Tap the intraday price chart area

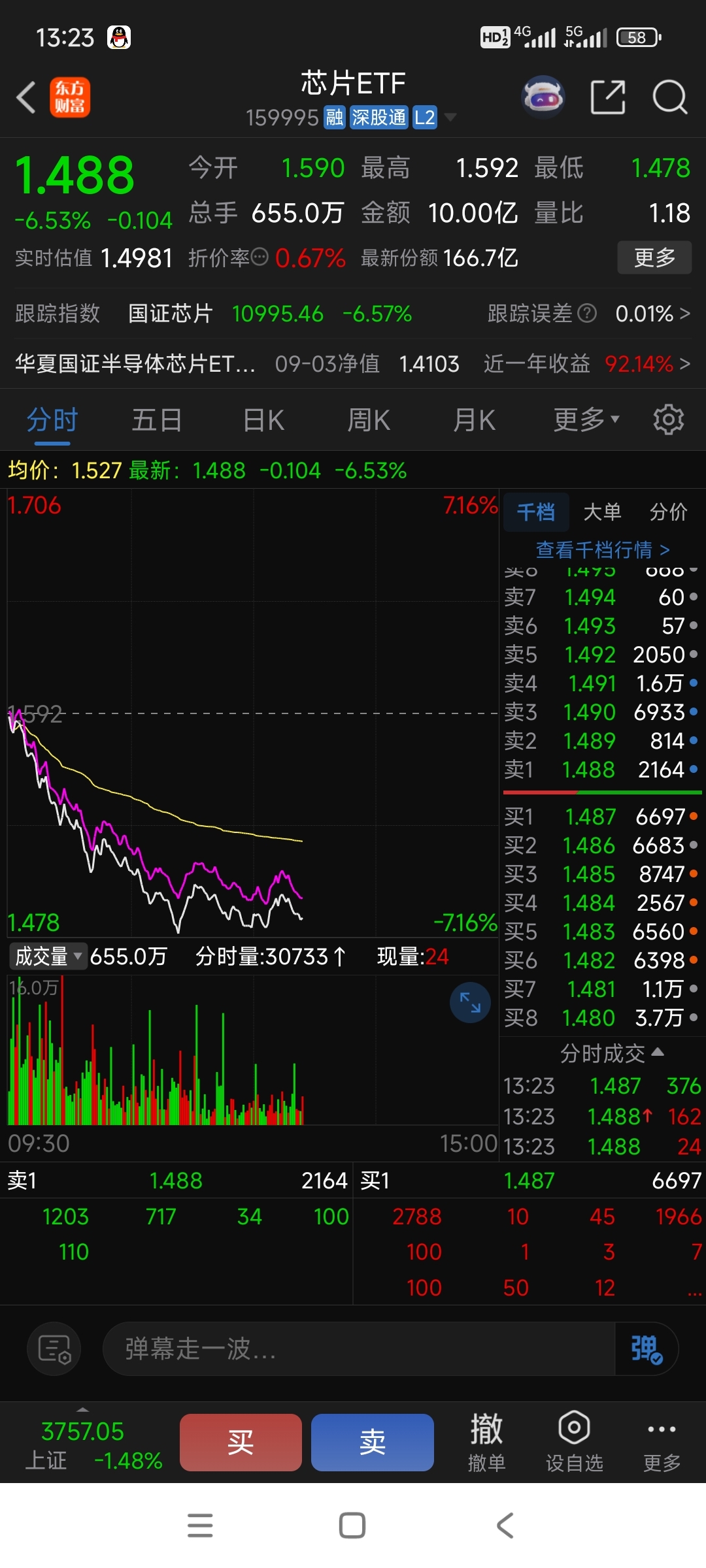[252, 712]
